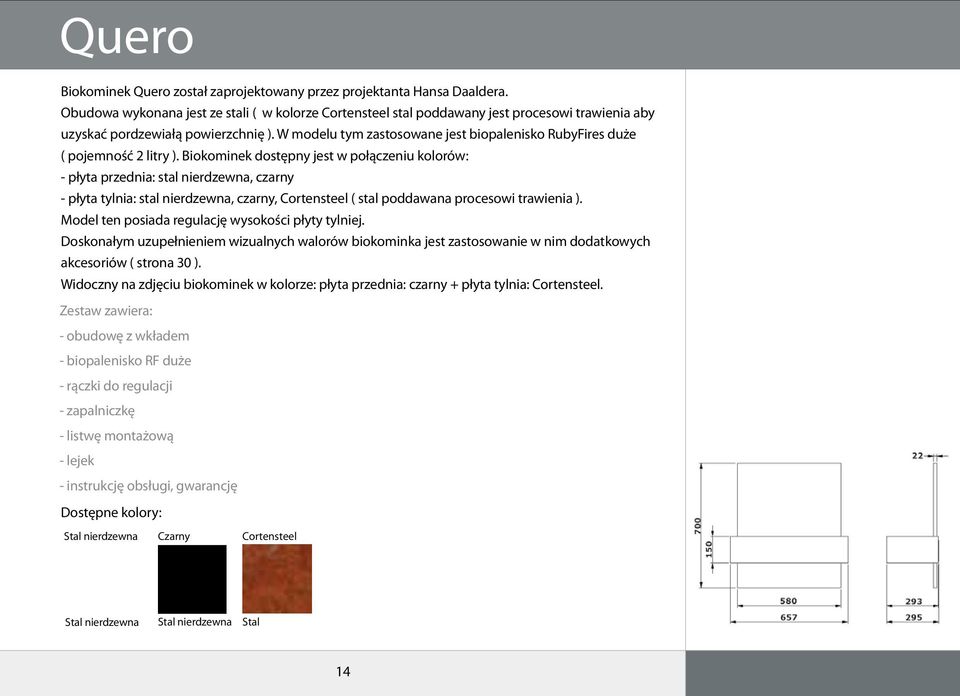Viewport: 960px width, 696px height.
Task: Click the Quero page title
Action: point(127,37)
